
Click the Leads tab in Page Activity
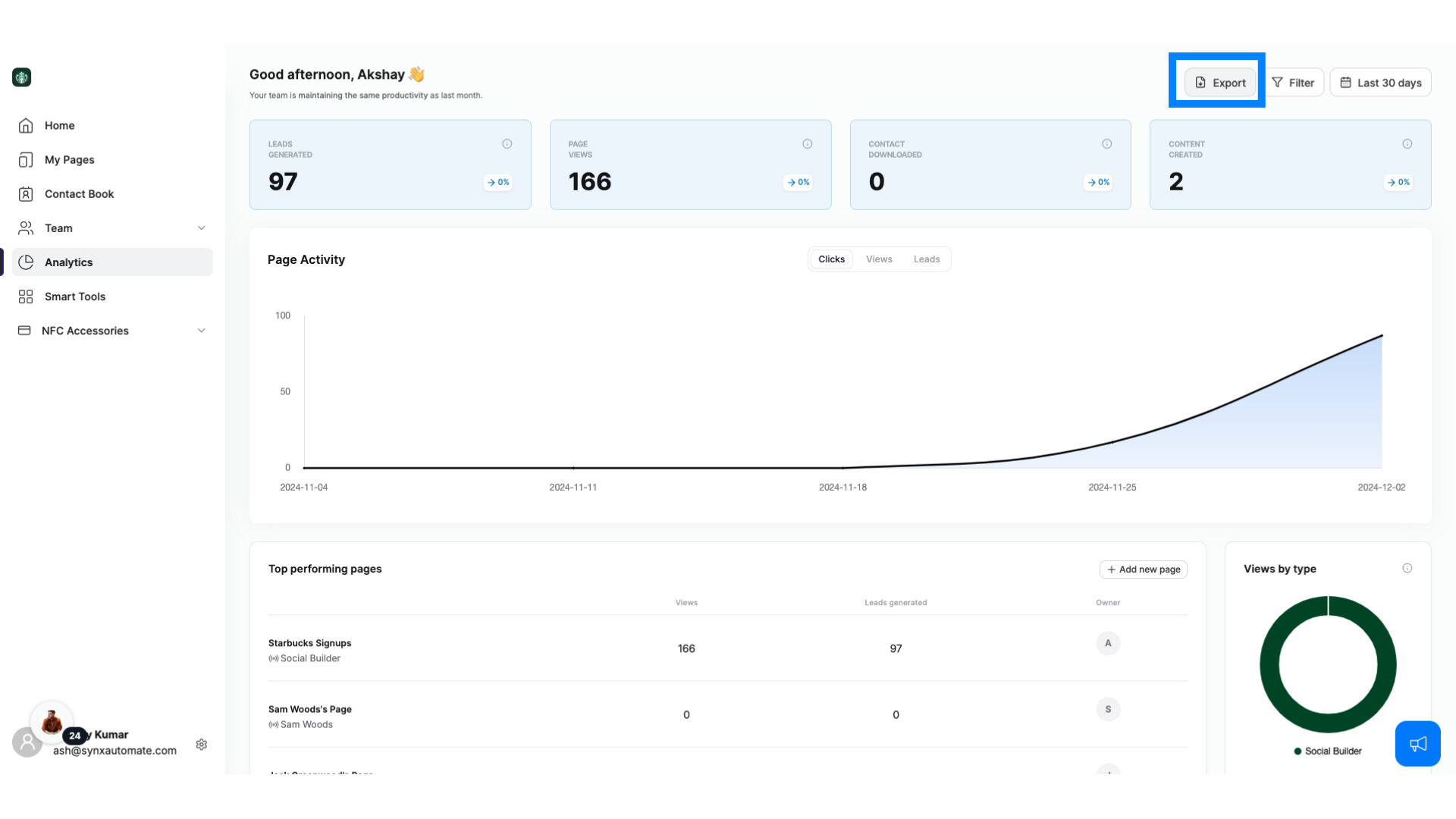926,259
